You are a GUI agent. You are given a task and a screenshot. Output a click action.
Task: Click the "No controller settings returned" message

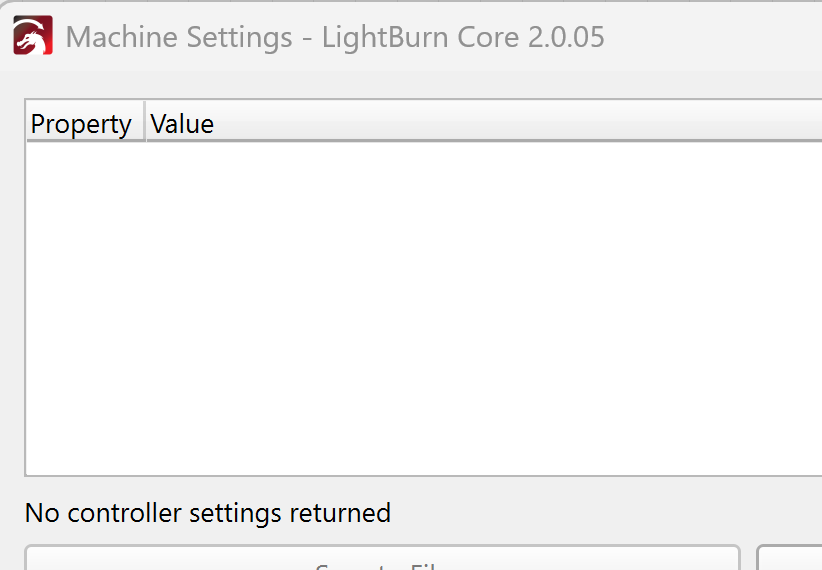[x=208, y=513]
